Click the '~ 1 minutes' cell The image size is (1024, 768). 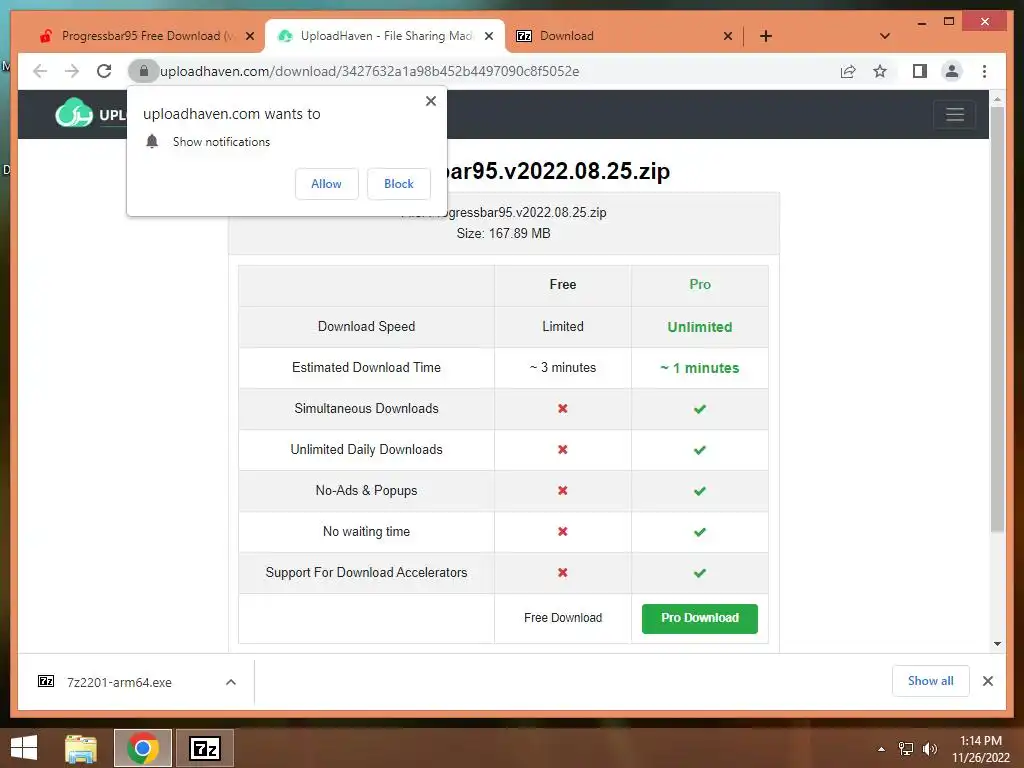699,368
